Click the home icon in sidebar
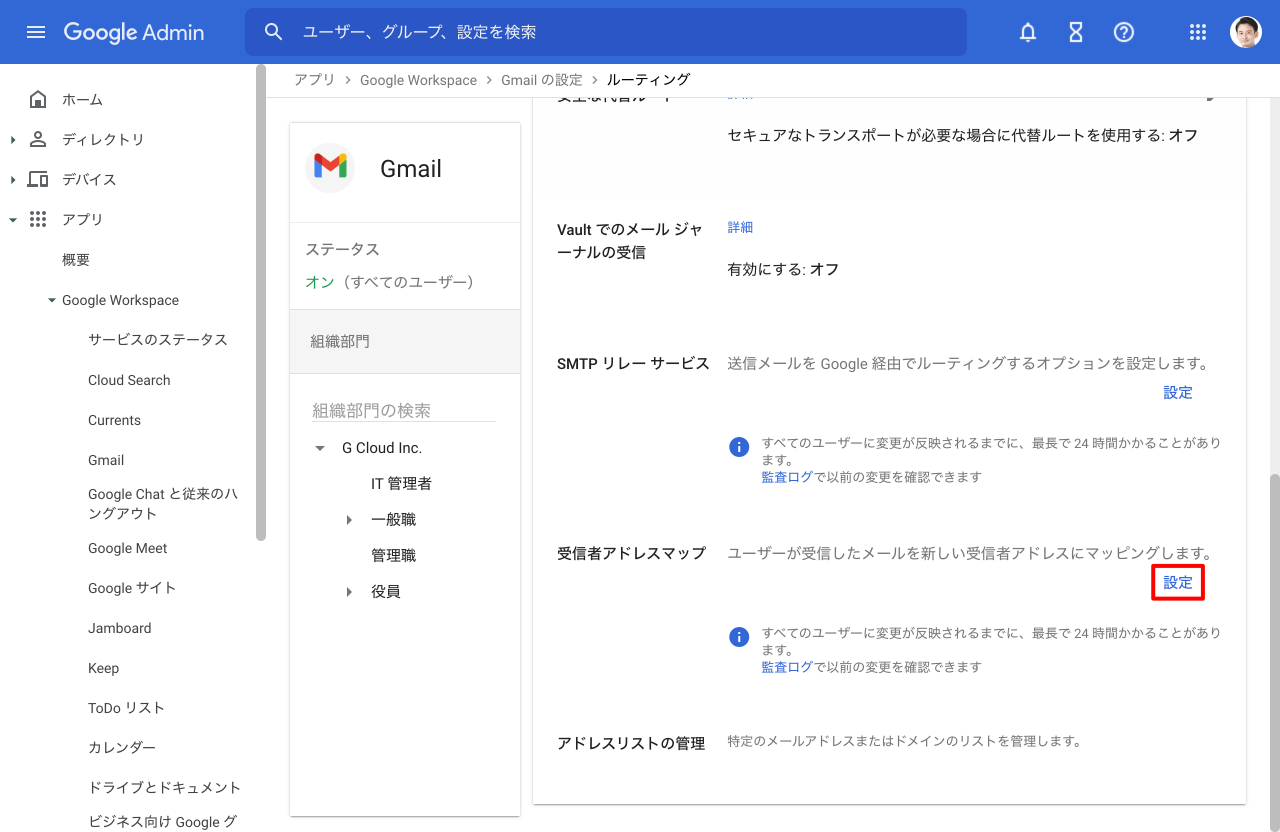 [38, 99]
